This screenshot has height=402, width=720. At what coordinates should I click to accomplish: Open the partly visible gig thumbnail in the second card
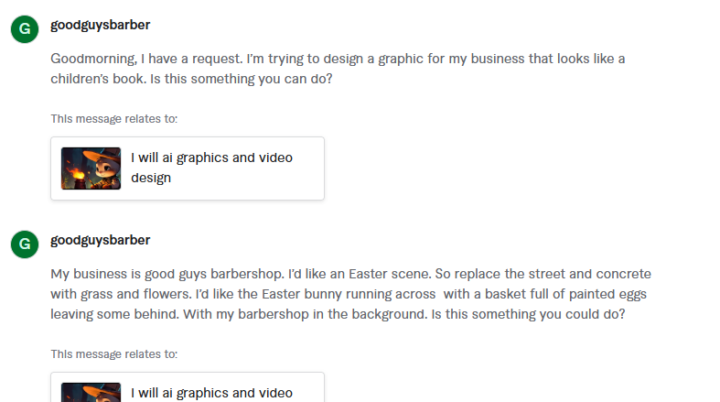91,392
